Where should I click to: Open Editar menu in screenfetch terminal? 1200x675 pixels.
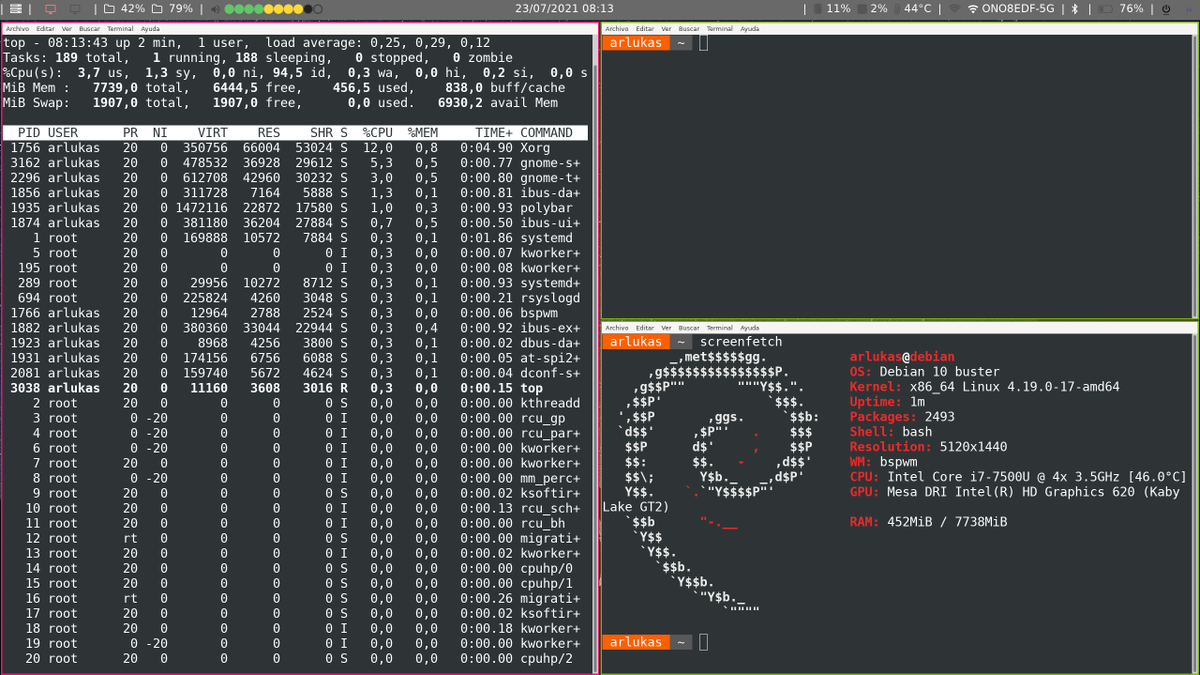(x=645, y=327)
